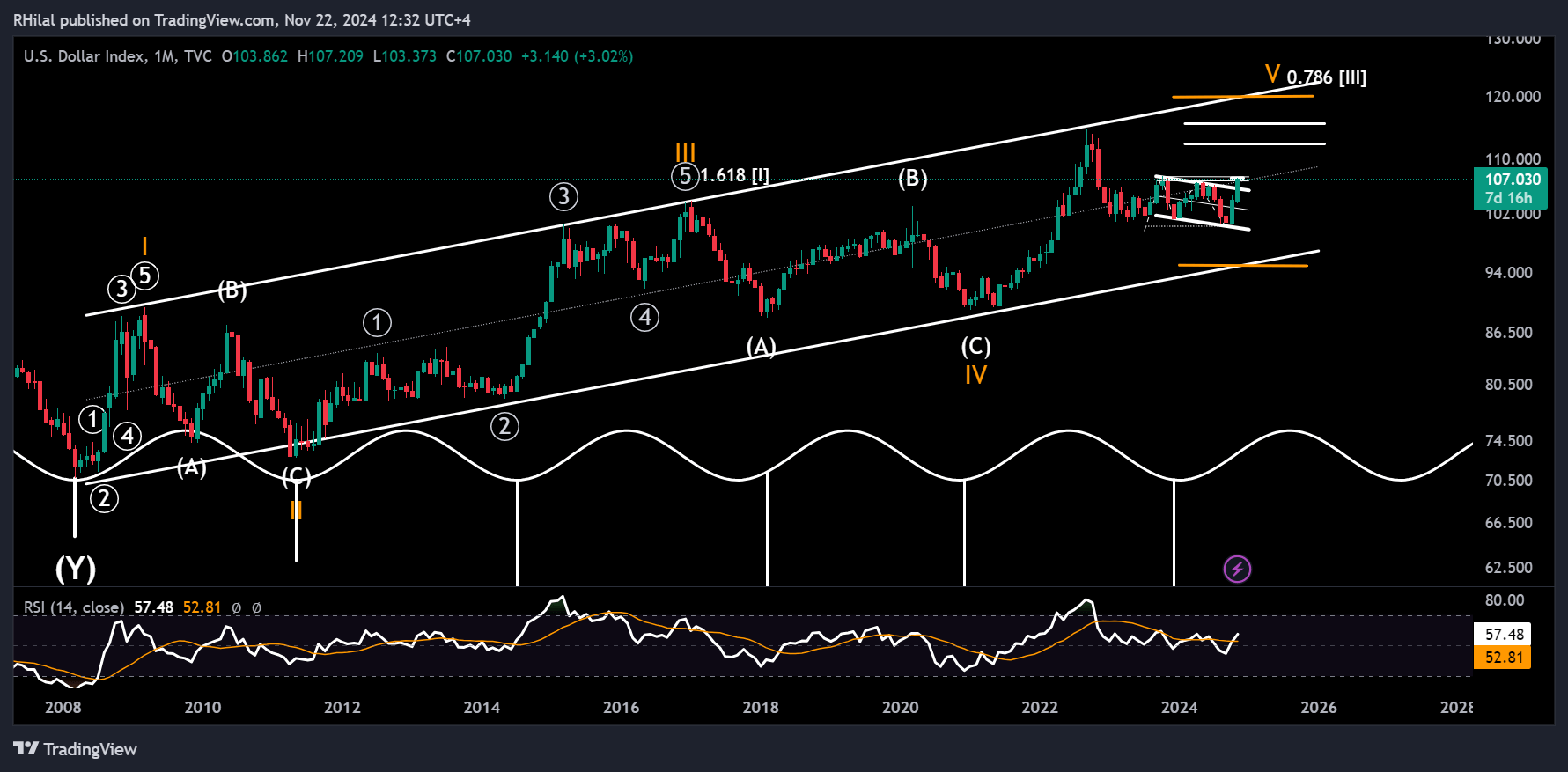
Task: Click the 66.500 price scale label
Action: (1509, 523)
